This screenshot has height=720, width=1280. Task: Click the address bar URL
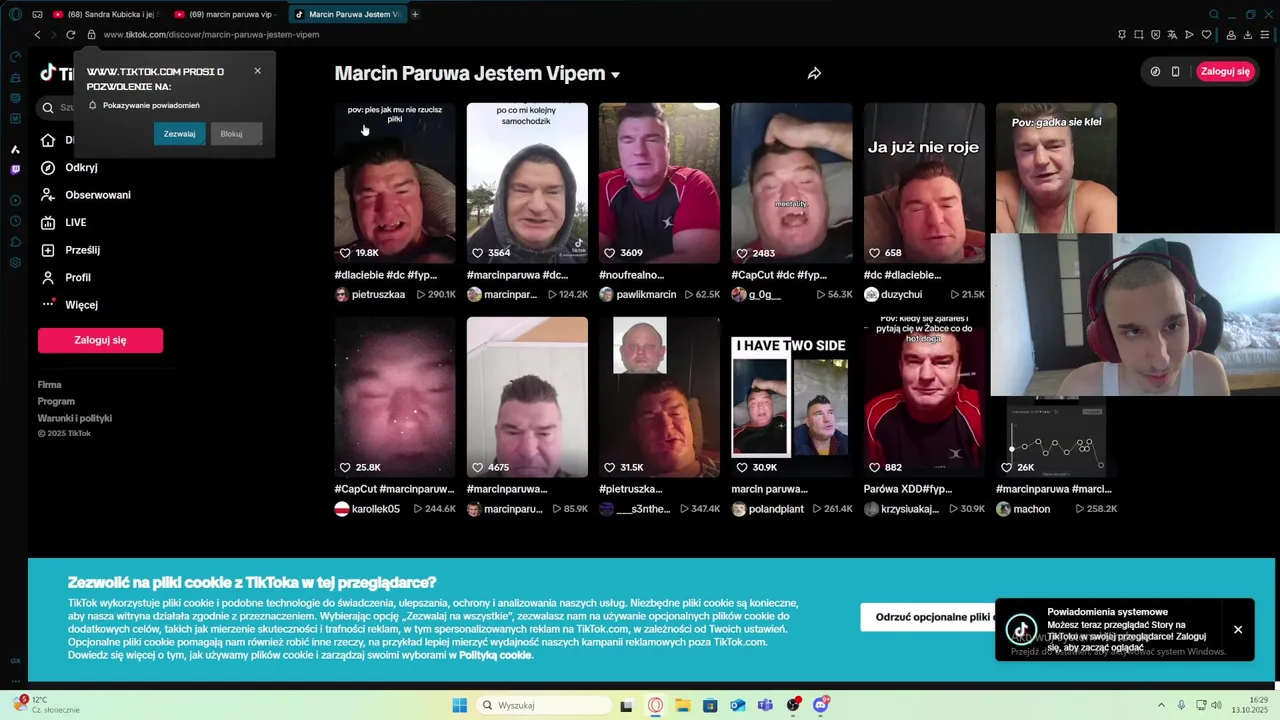[x=211, y=34]
